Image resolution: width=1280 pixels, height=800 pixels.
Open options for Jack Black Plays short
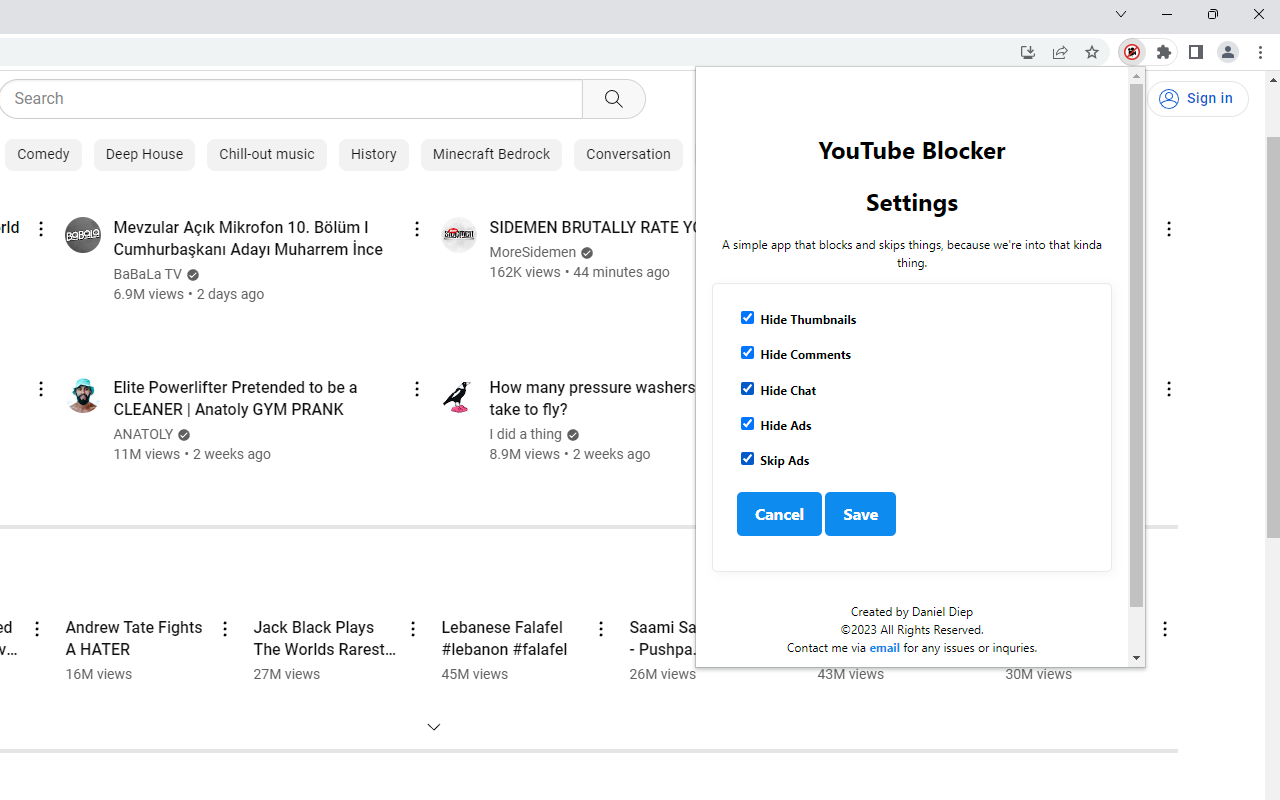coord(413,629)
